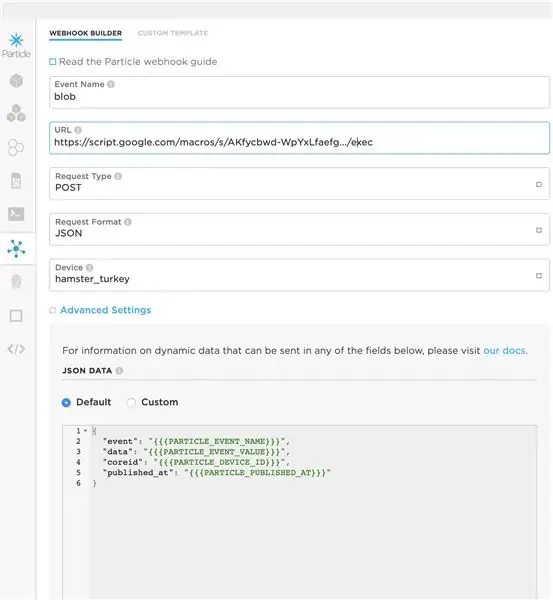
Task: Click info icon next to Device label
Action: click(90, 267)
